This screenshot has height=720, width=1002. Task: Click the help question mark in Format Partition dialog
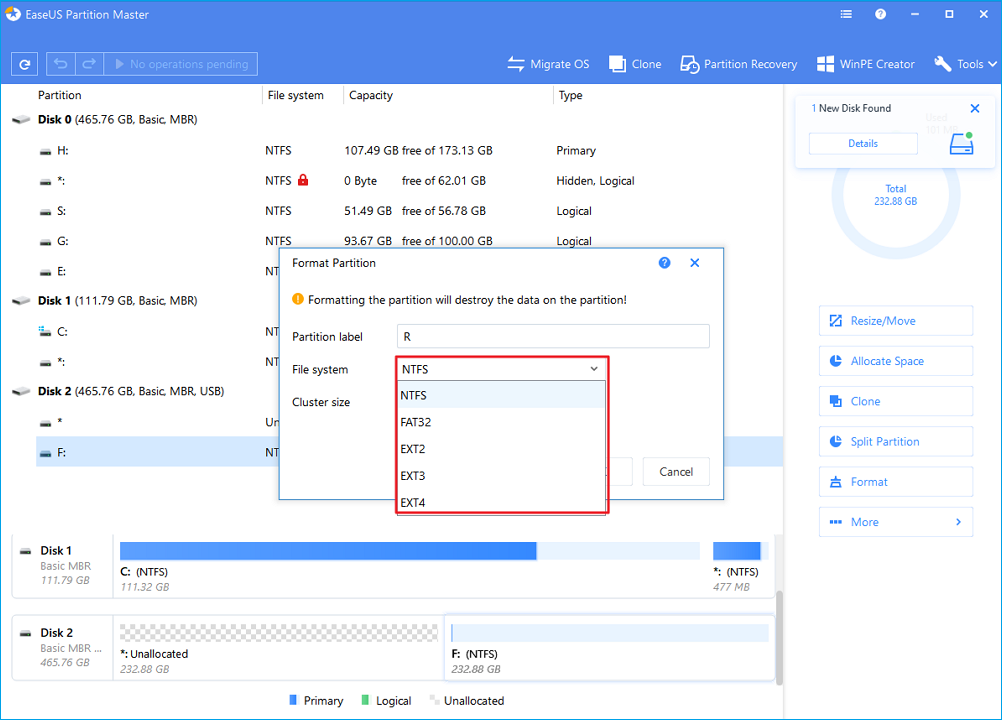pyautogui.click(x=664, y=262)
